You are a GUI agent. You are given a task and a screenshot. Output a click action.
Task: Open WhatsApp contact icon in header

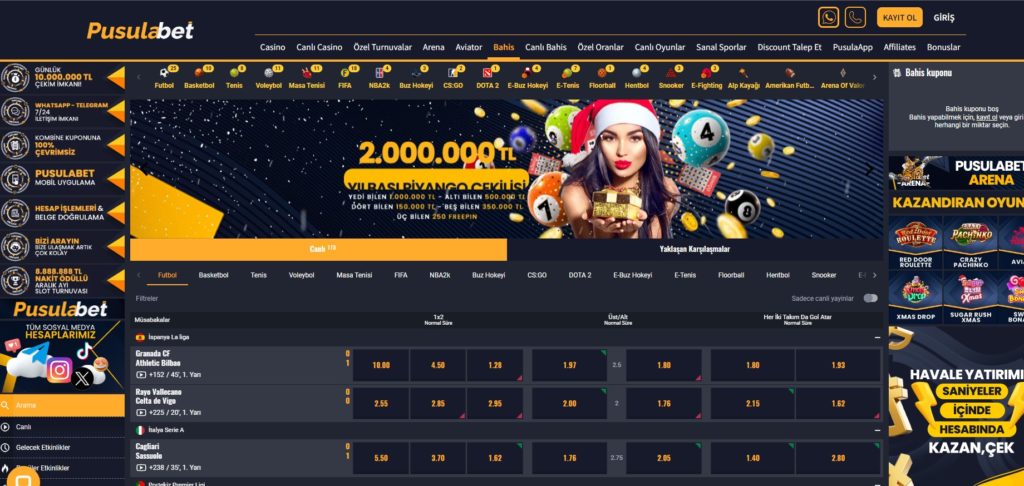coord(828,17)
